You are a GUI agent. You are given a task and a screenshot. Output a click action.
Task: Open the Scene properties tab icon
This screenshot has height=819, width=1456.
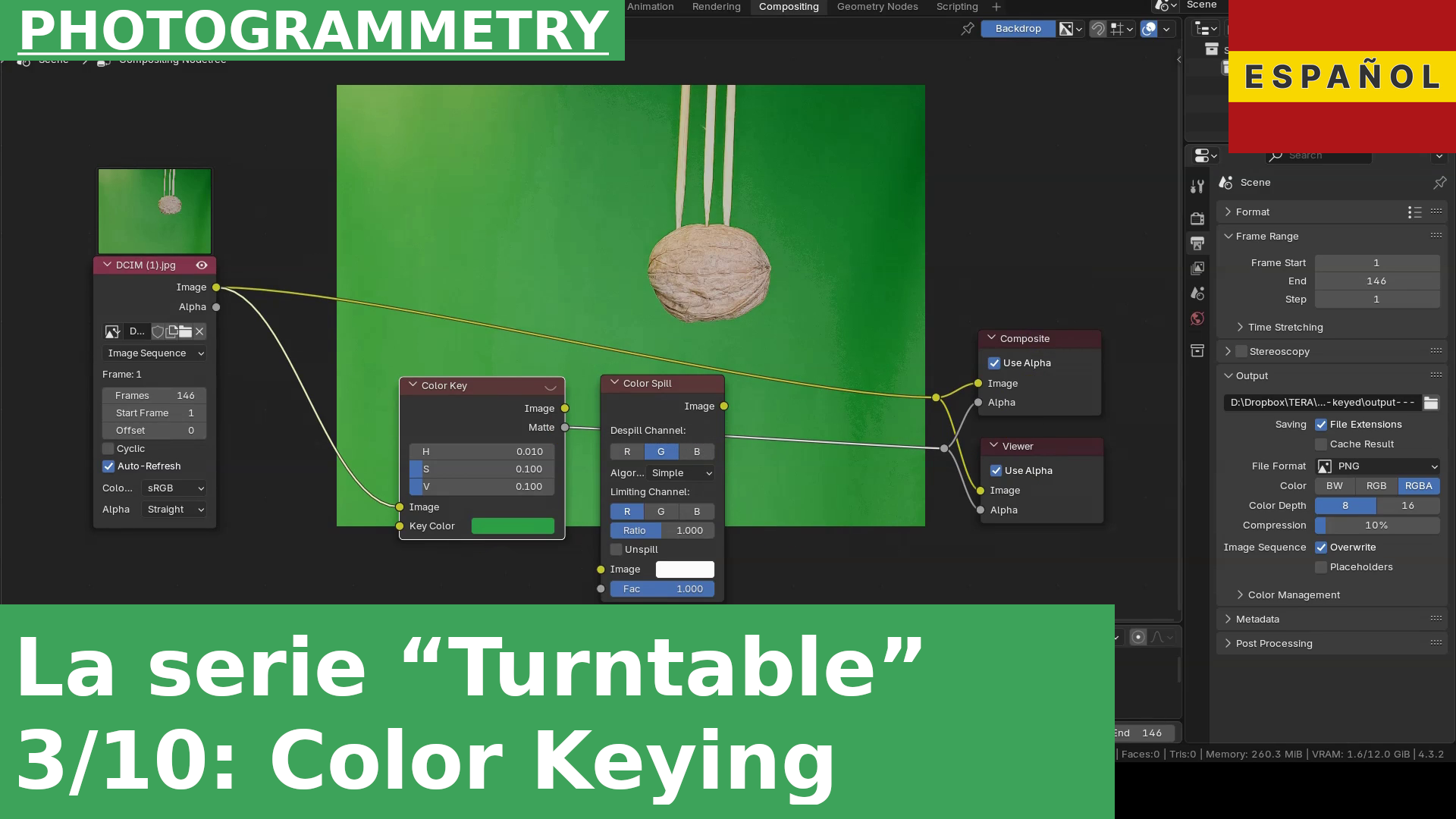1197,293
